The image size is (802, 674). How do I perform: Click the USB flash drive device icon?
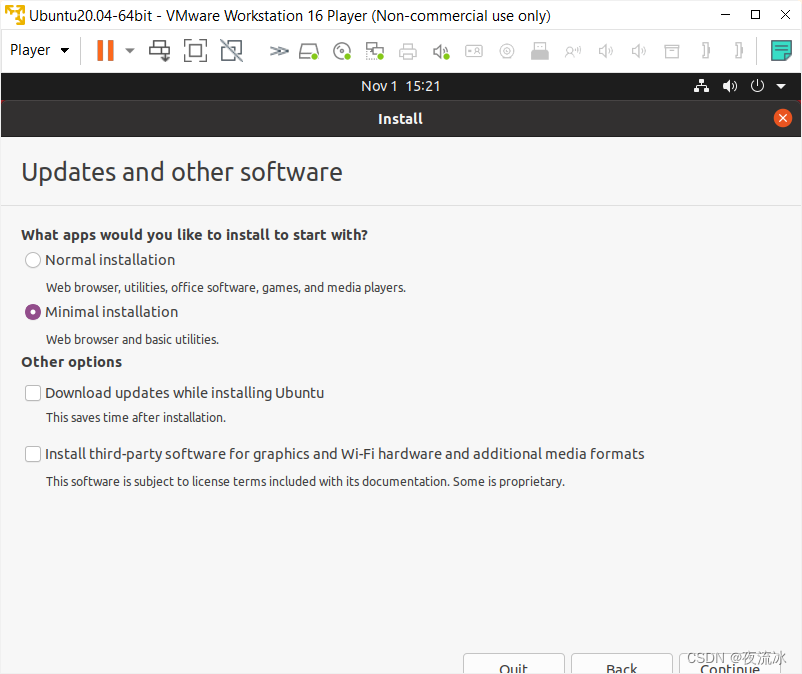pyautogui.click(x=540, y=51)
